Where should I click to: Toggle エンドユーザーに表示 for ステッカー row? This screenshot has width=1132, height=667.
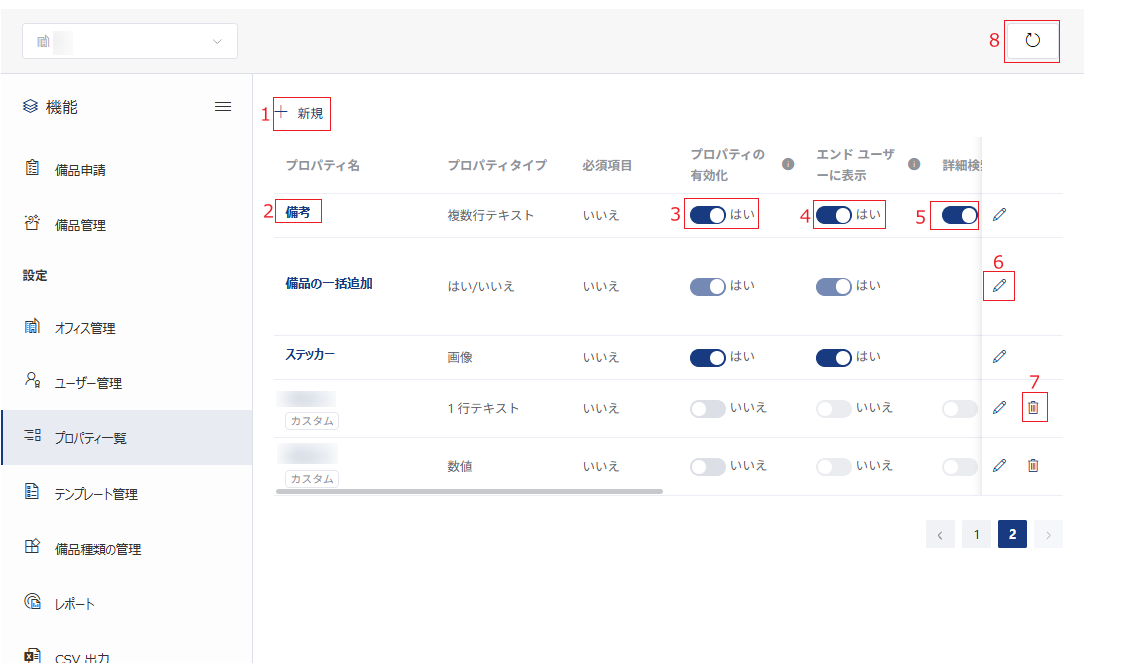point(834,357)
